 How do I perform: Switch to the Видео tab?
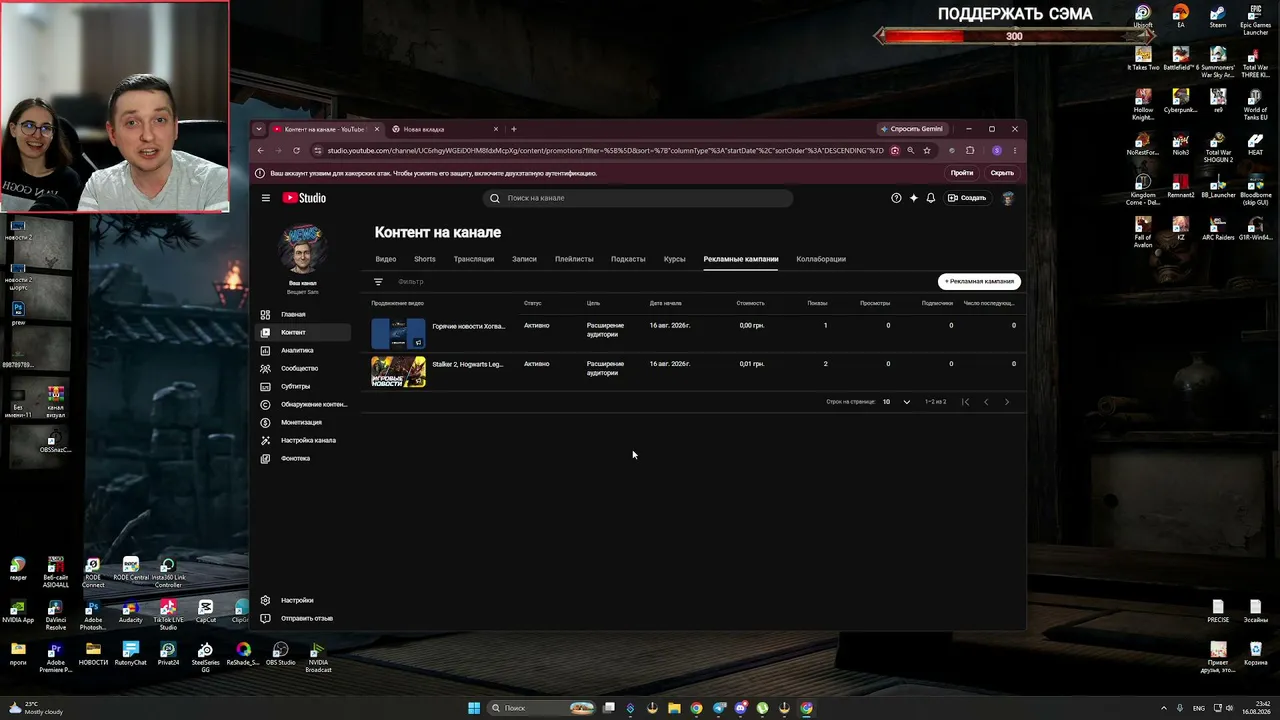click(386, 259)
